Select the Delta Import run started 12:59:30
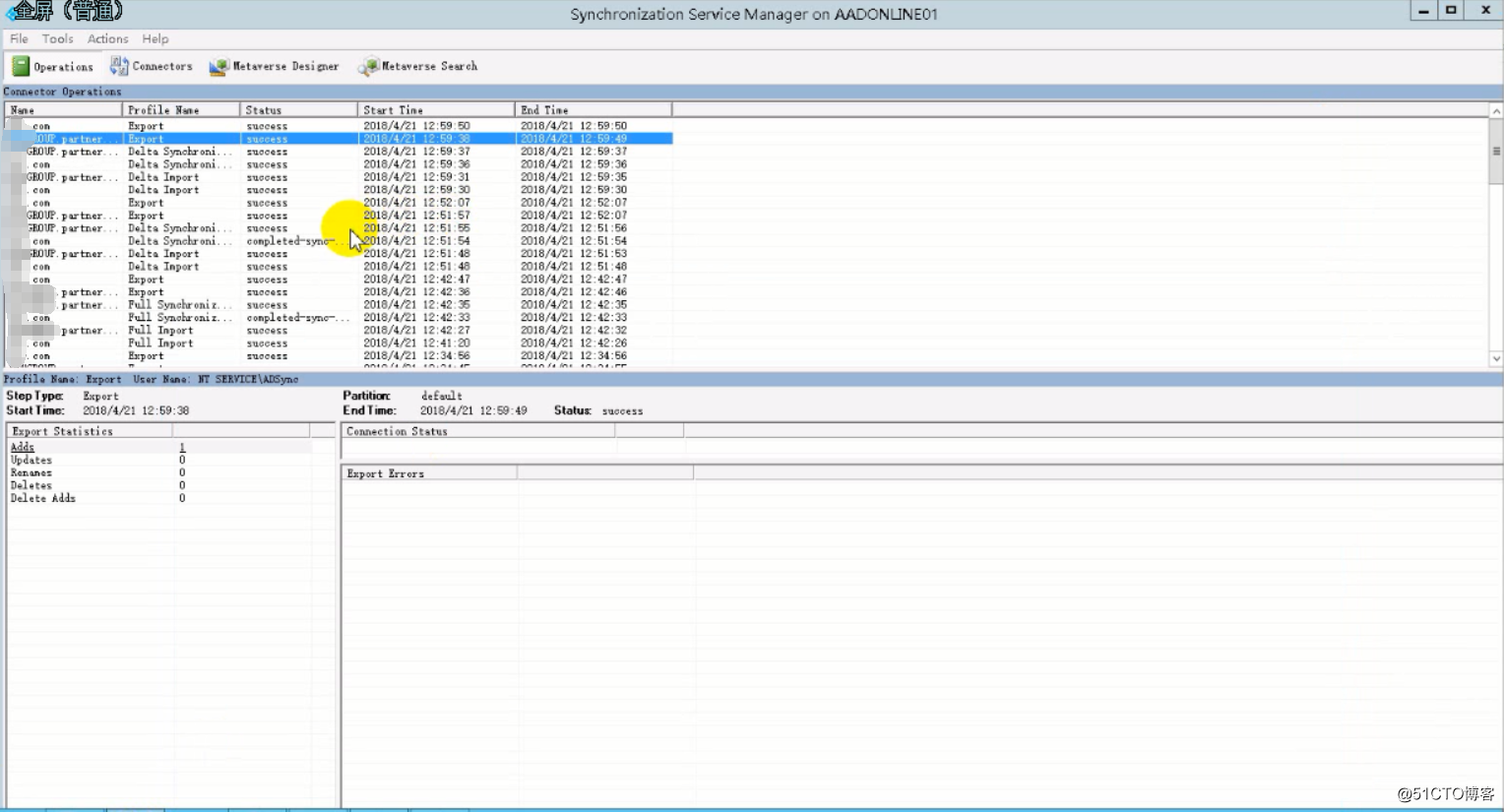Viewport: 1504px width, 812px height. coord(339,190)
